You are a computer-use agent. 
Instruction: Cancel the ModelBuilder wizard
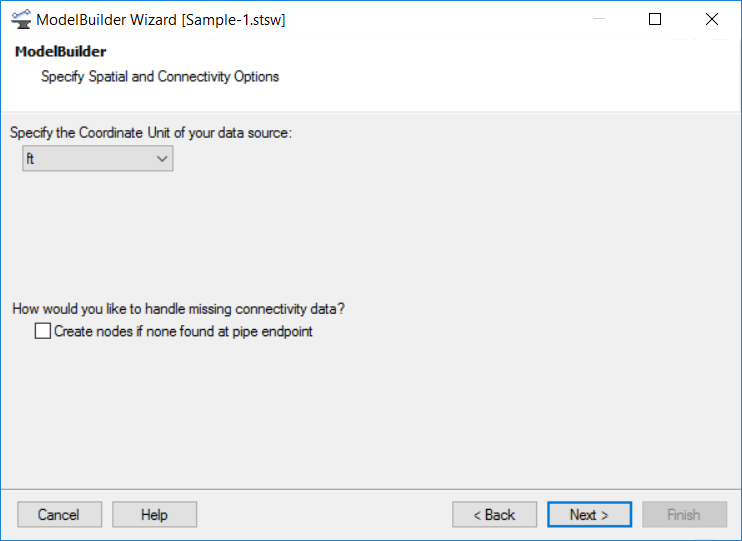pyautogui.click(x=60, y=514)
